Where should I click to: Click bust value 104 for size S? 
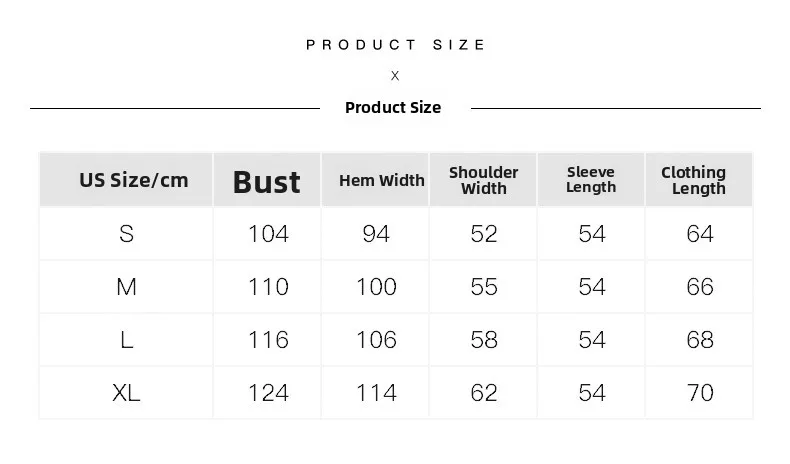point(268,234)
